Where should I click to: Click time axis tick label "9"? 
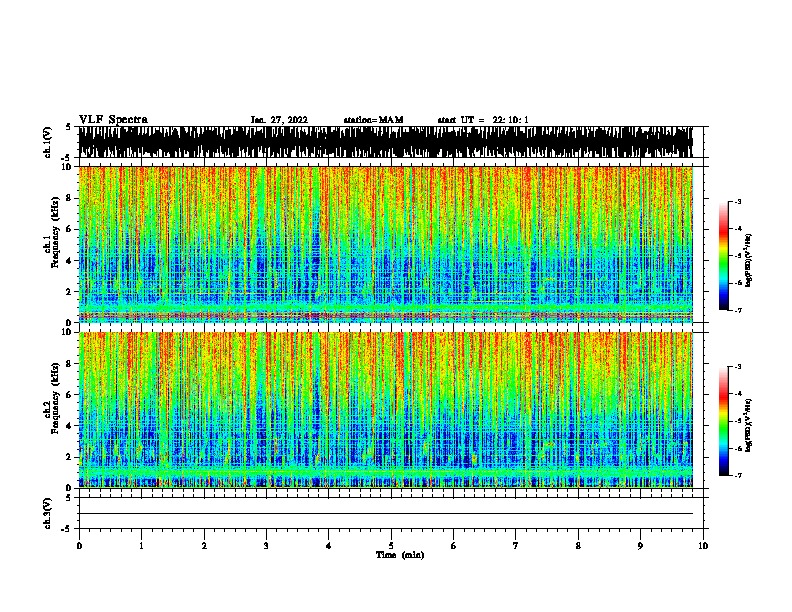click(x=640, y=546)
